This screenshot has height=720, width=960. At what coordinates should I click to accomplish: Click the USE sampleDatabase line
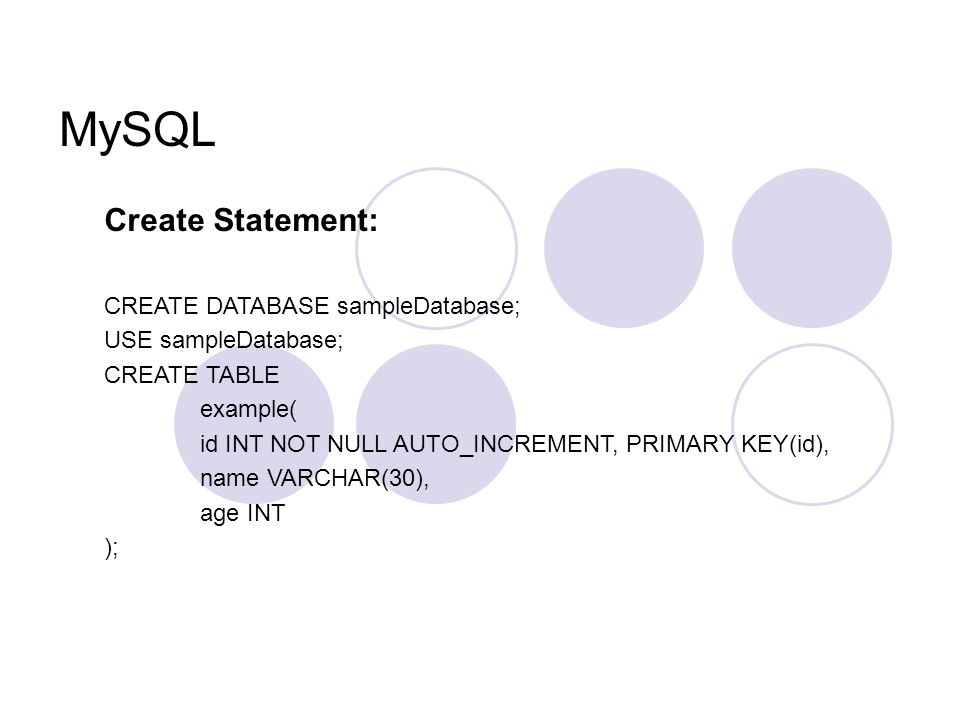(223, 340)
